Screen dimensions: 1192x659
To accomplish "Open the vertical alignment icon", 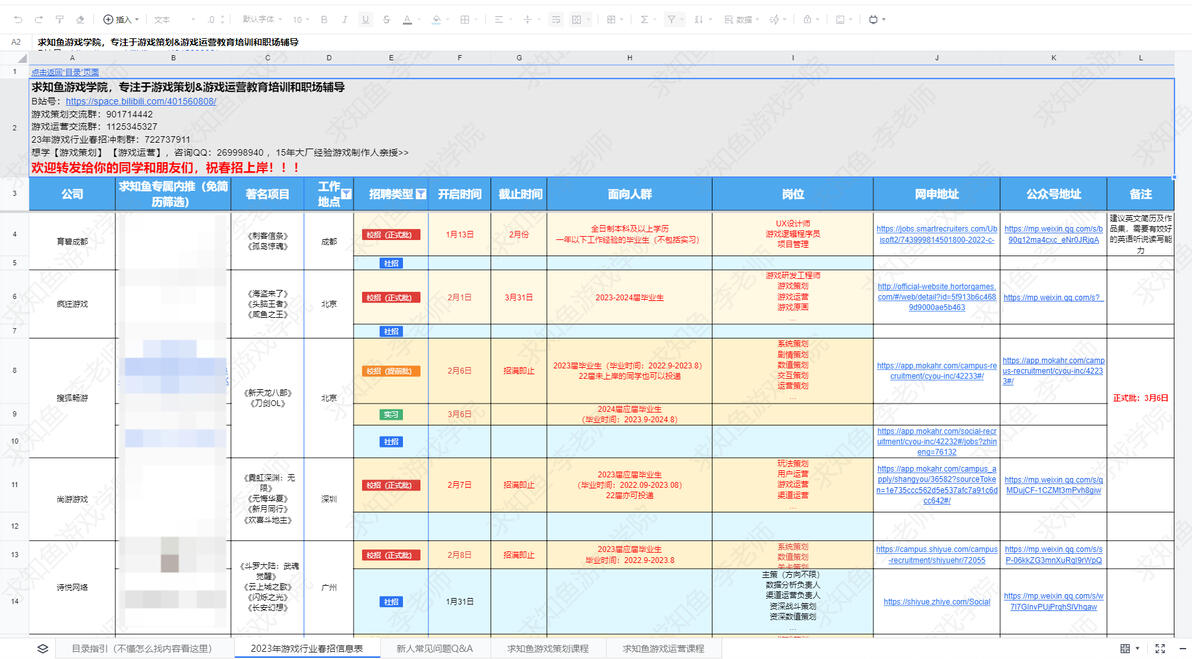I will [528, 20].
